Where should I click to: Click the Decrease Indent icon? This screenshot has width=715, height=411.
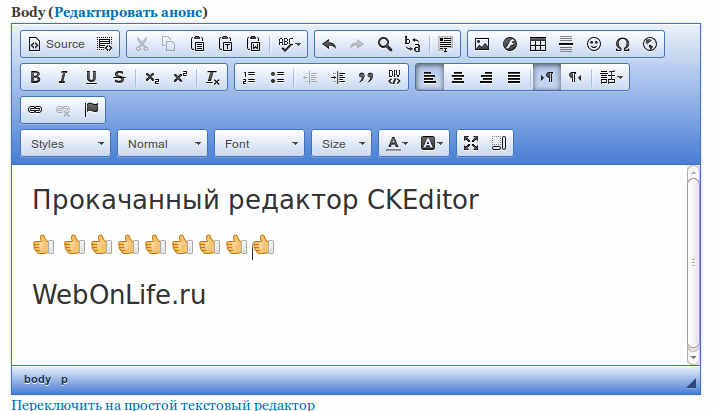pyautogui.click(x=310, y=77)
